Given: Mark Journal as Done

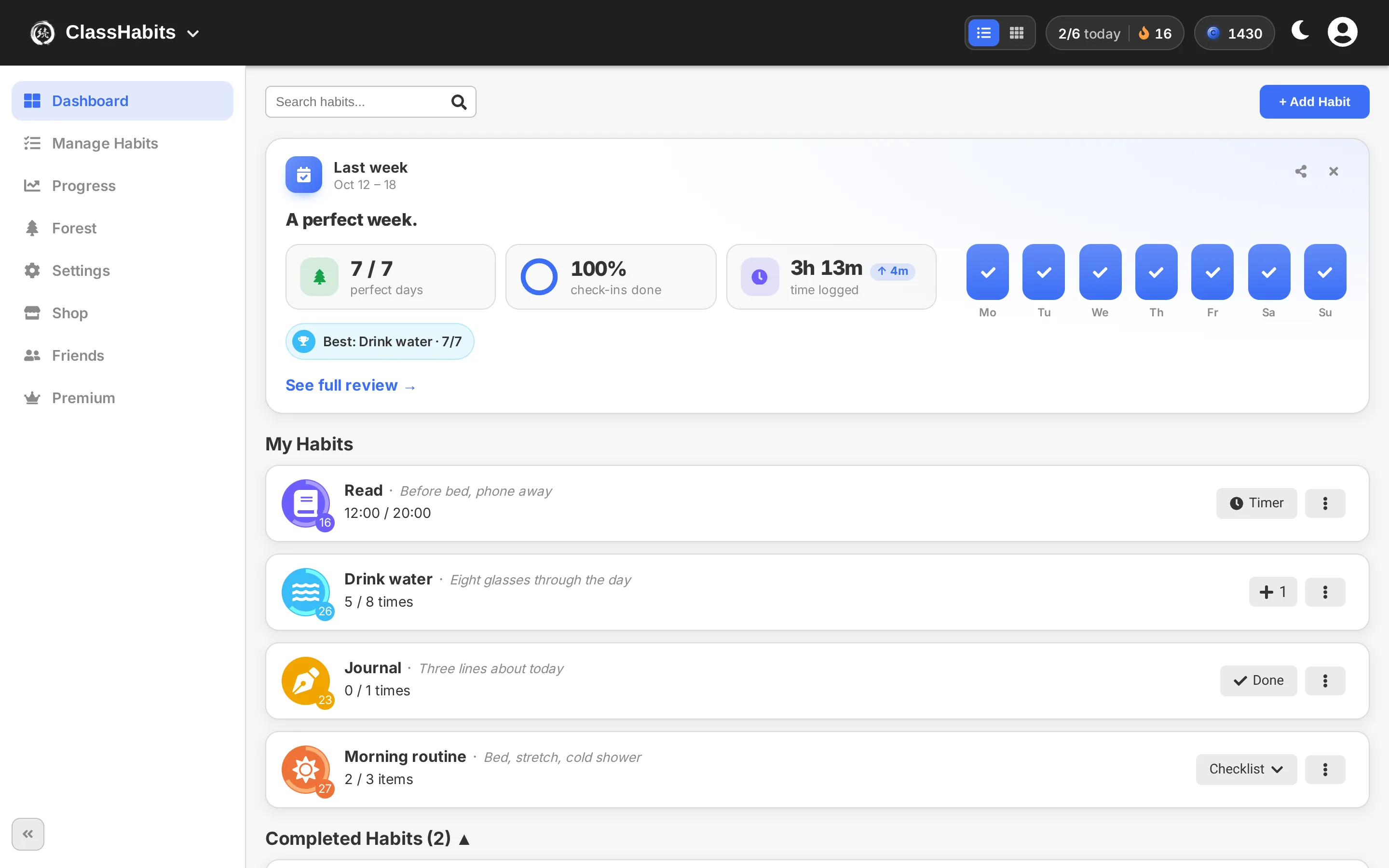Looking at the screenshot, I should pos(1258,681).
